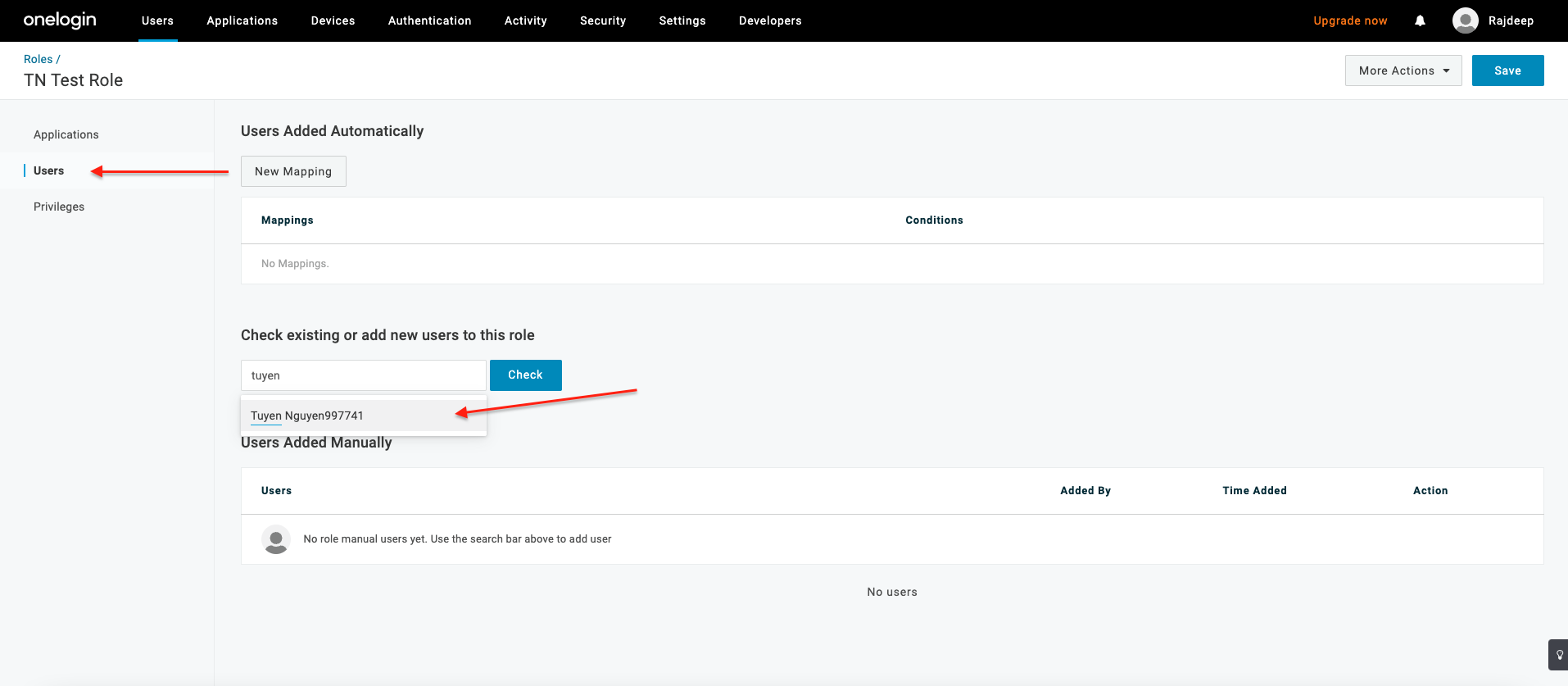The height and width of the screenshot is (686, 1568).
Task: Click the Check button
Action: click(x=525, y=375)
